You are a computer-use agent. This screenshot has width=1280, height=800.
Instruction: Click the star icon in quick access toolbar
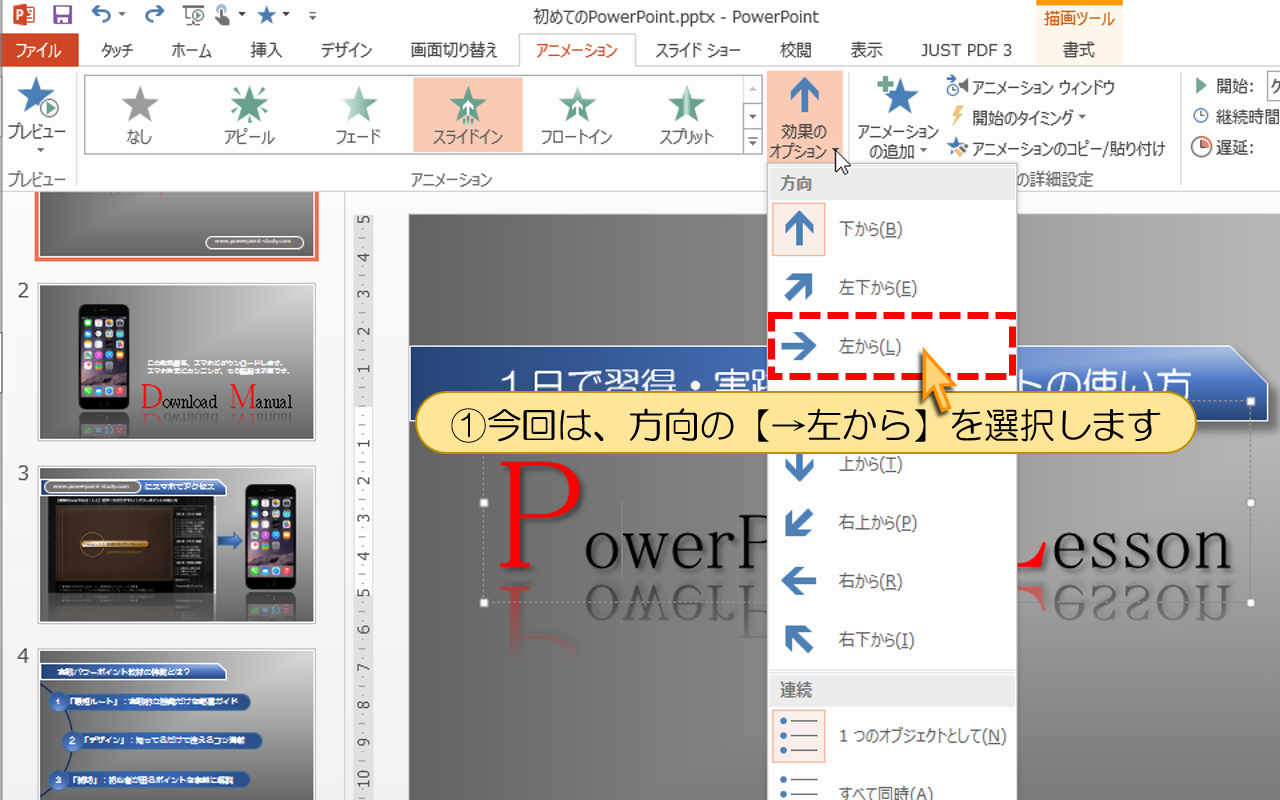tap(266, 15)
